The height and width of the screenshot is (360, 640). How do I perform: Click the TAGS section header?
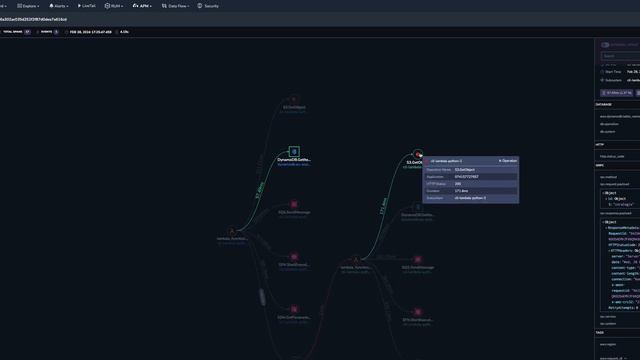600,333
